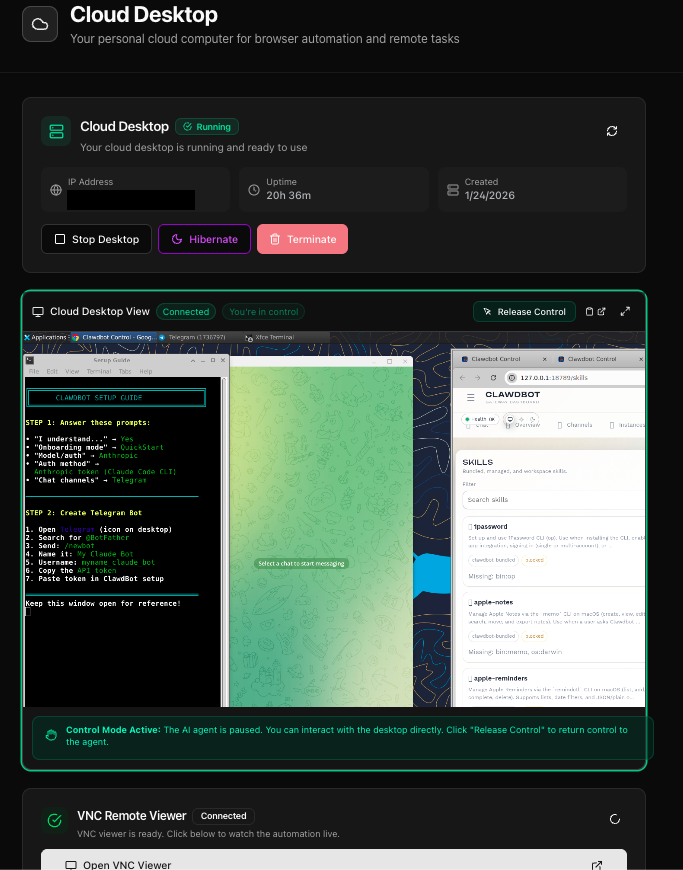
Task: Click clawdbot-bundled tag on 1password card
Action: (x=494, y=560)
